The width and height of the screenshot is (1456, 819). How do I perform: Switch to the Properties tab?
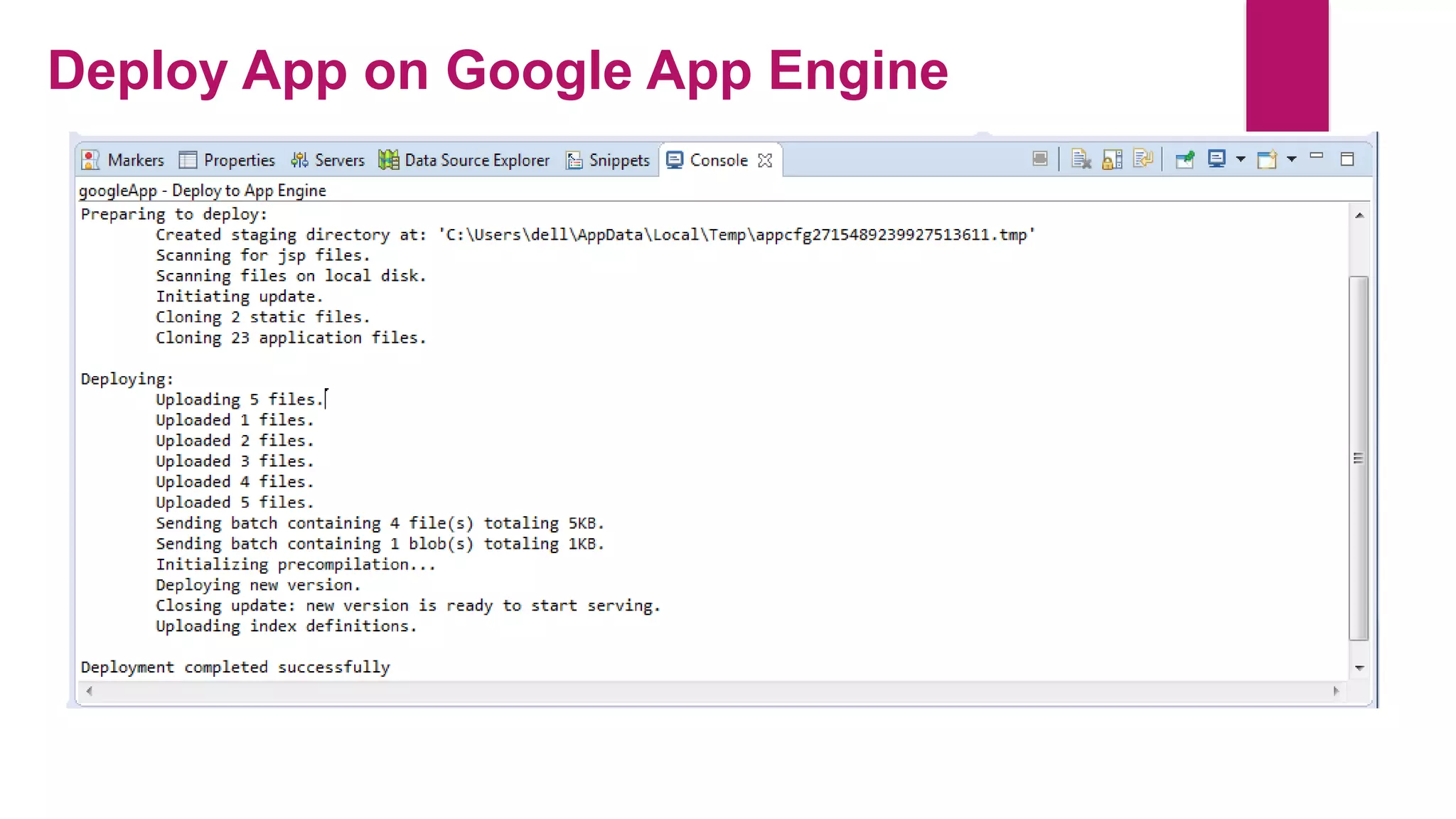point(227,160)
